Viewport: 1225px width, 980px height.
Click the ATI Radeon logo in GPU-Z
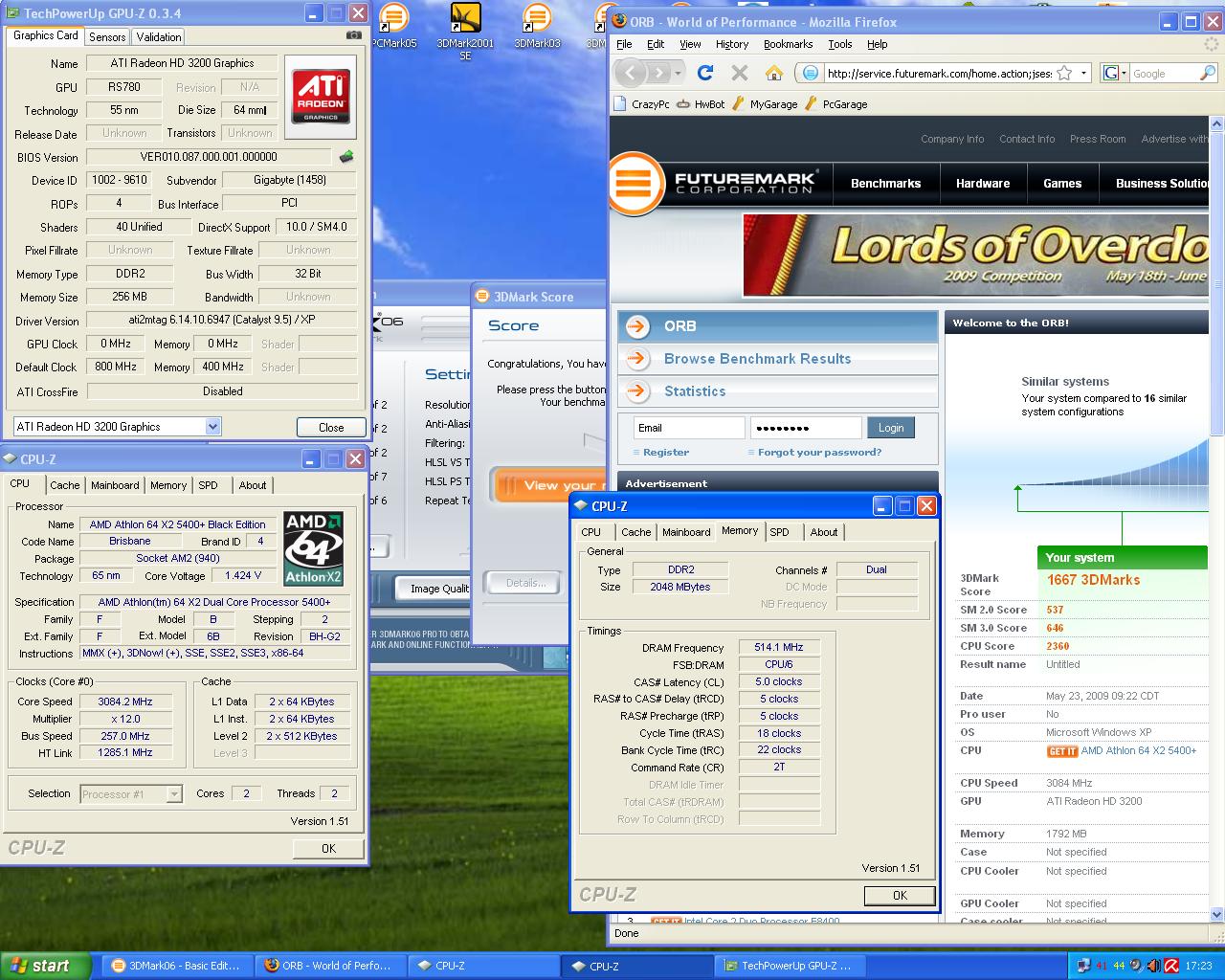321,97
